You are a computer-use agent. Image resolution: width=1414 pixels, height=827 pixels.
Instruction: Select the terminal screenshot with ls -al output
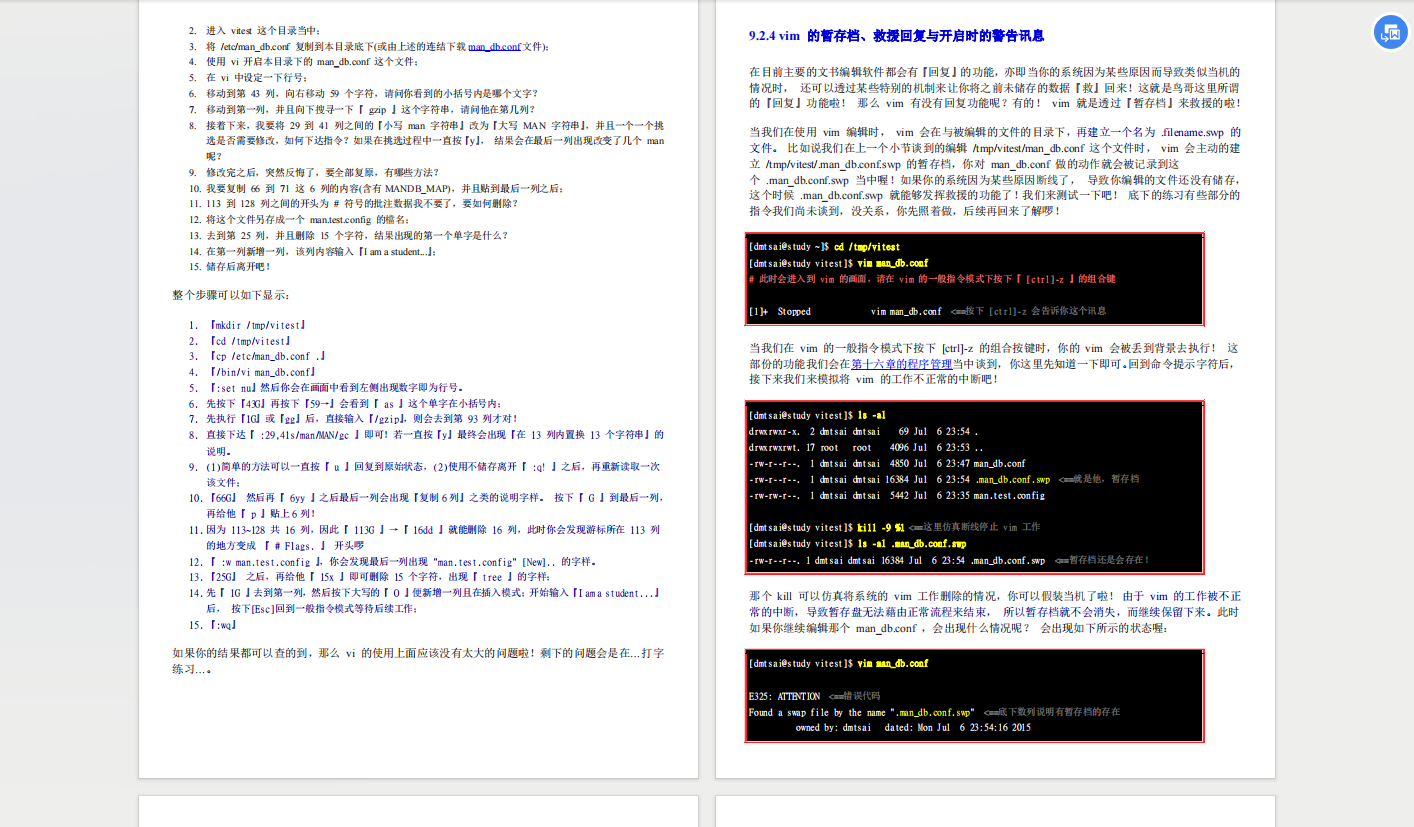(x=973, y=489)
